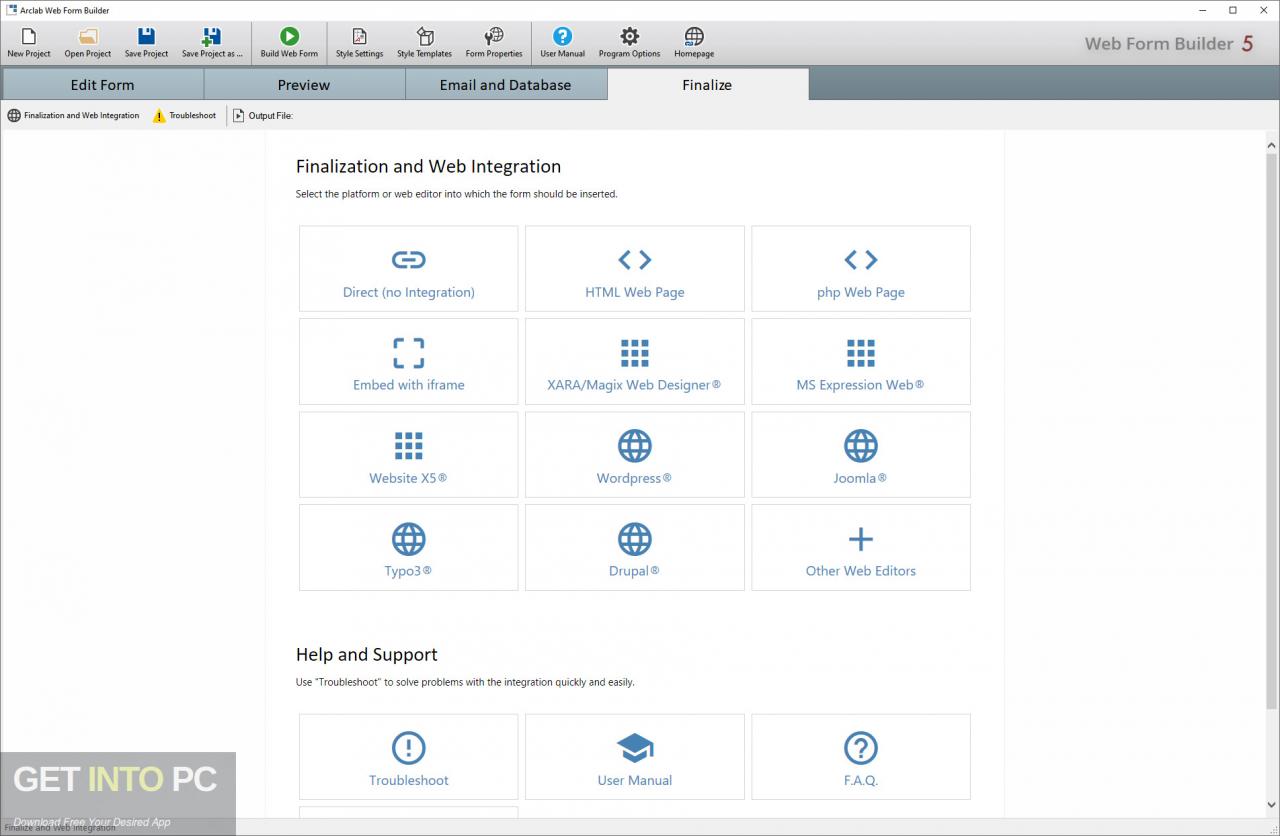Click the Arclab Web Form Builder title text
Image resolution: width=1280 pixels, height=836 pixels.
pyautogui.click(x=65, y=10)
